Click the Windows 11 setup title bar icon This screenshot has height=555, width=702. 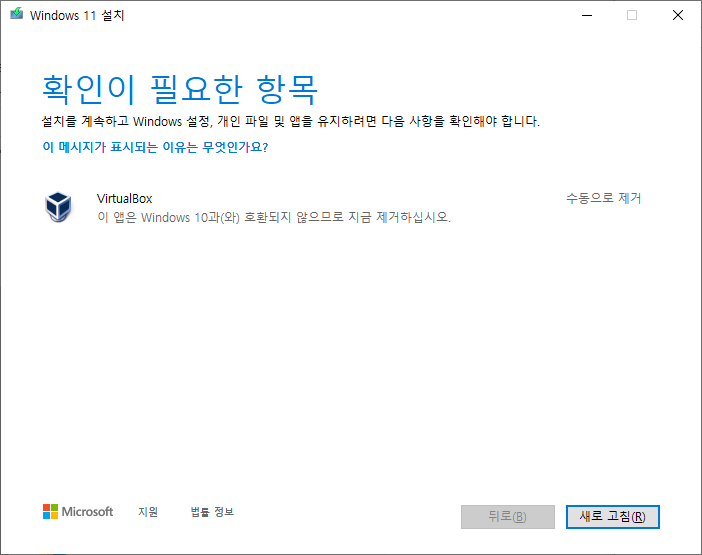coord(17,14)
